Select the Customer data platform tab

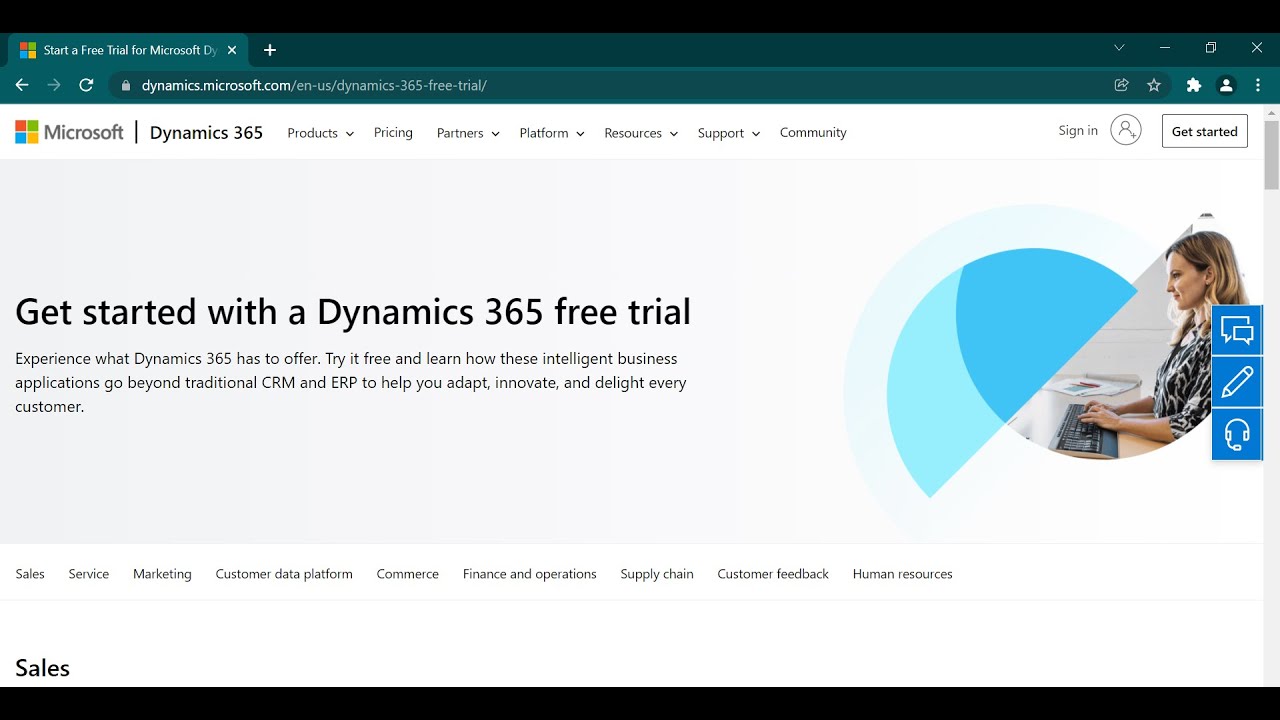pyautogui.click(x=284, y=574)
